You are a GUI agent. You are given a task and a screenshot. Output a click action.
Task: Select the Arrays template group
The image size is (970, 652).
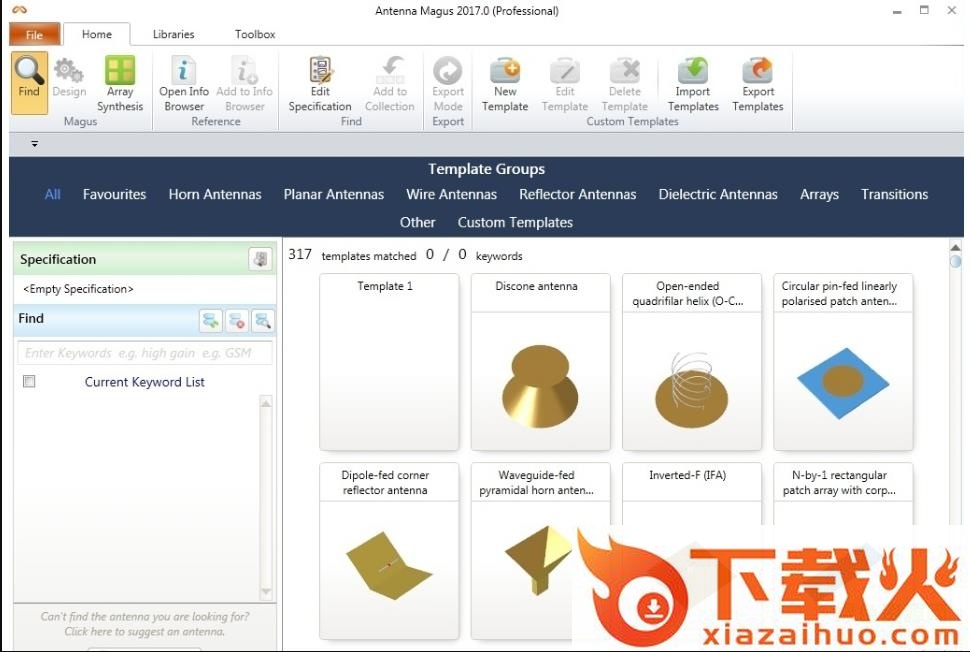point(819,194)
